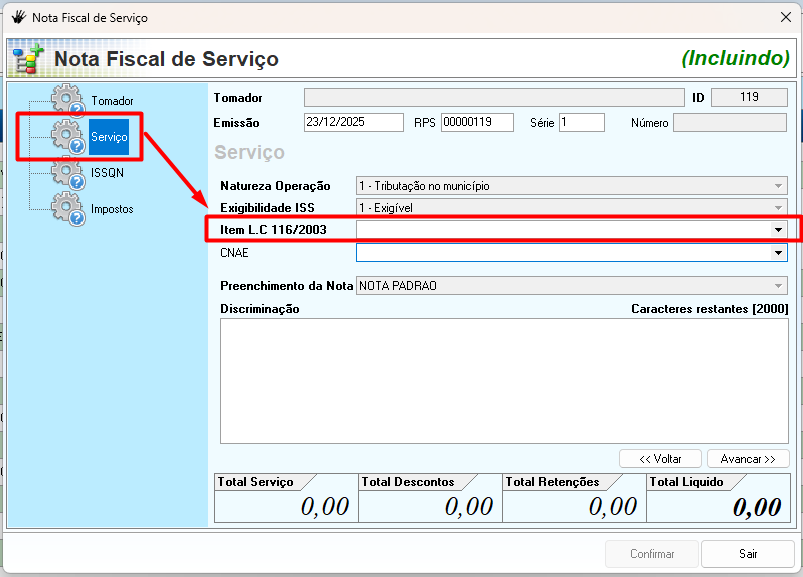Click the ISSQN gear icon in sidebar

click(x=68, y=172)
